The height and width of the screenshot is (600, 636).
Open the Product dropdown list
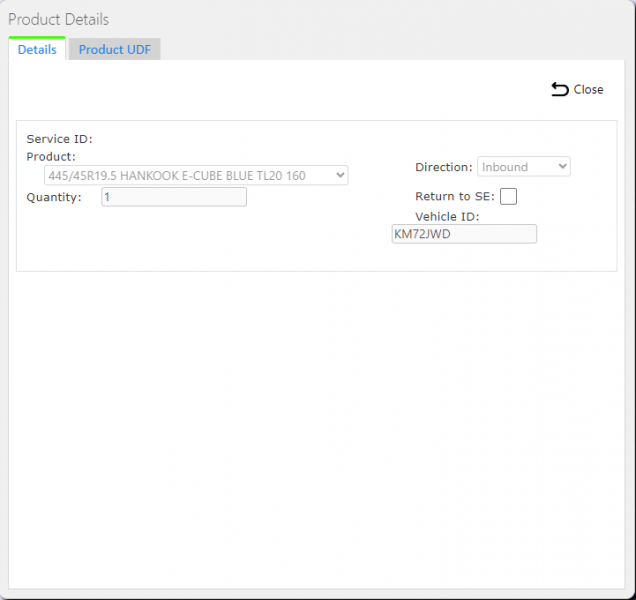[x=196, y=175]
